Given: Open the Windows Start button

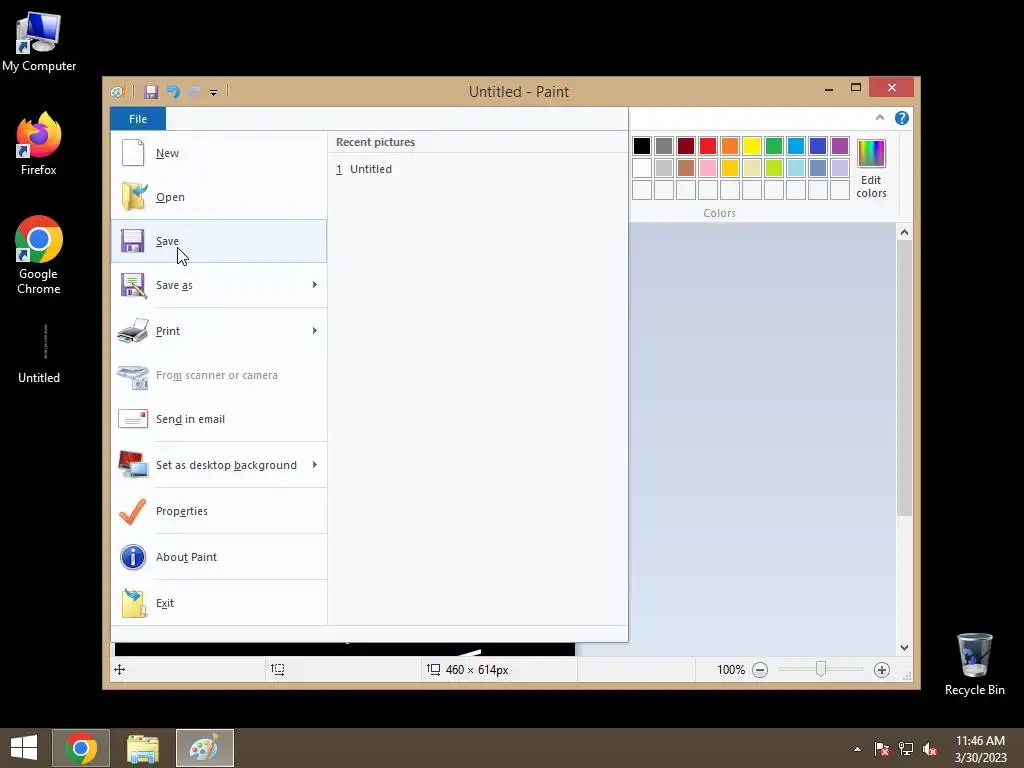Looking at the screenshot, I should pyautogui.click(x=24, y=748).
